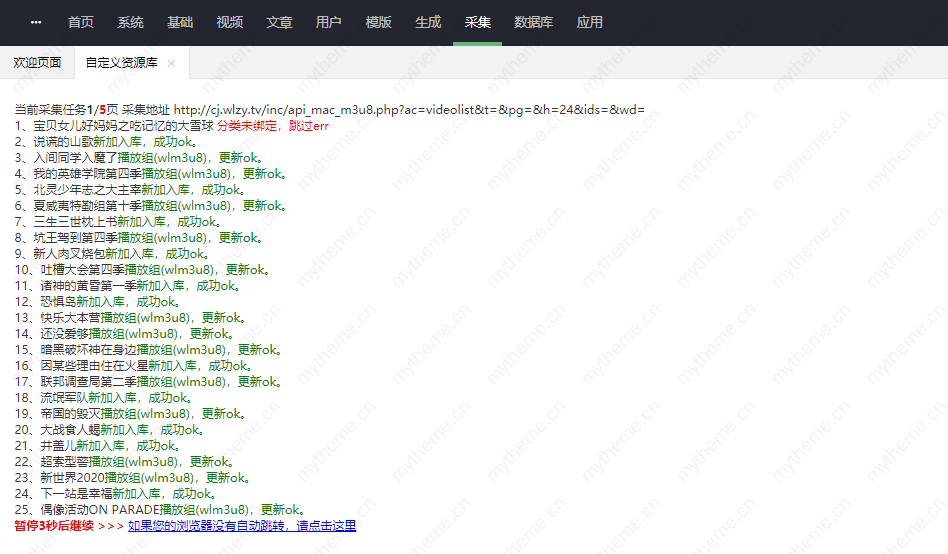948x554 pixels.
Task: Close the 自定义资源库 tab
Action: [x=171, y=63]
